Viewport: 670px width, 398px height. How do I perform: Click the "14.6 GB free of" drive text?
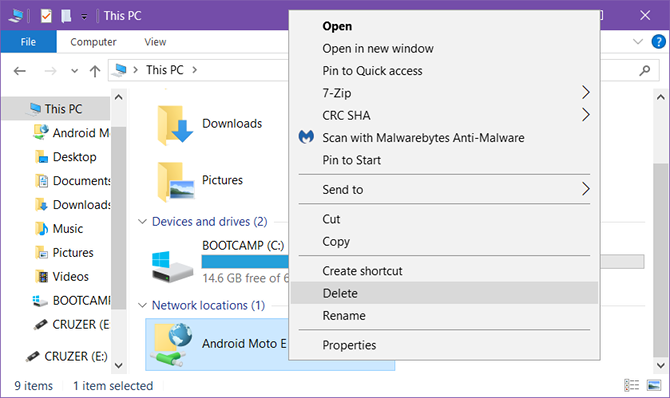241,278
